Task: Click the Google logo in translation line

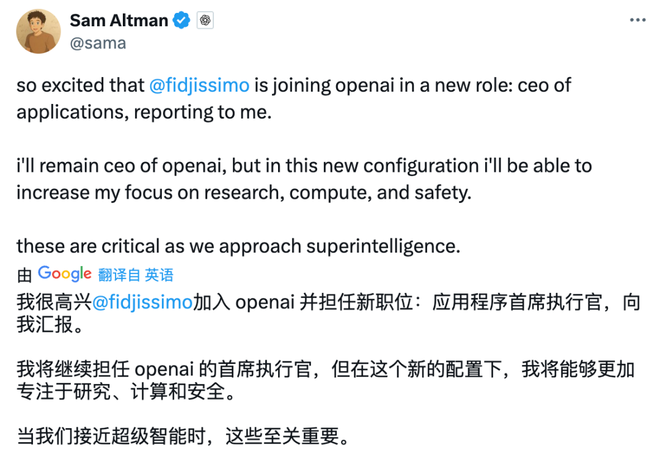Action: (x=65, y=274)
